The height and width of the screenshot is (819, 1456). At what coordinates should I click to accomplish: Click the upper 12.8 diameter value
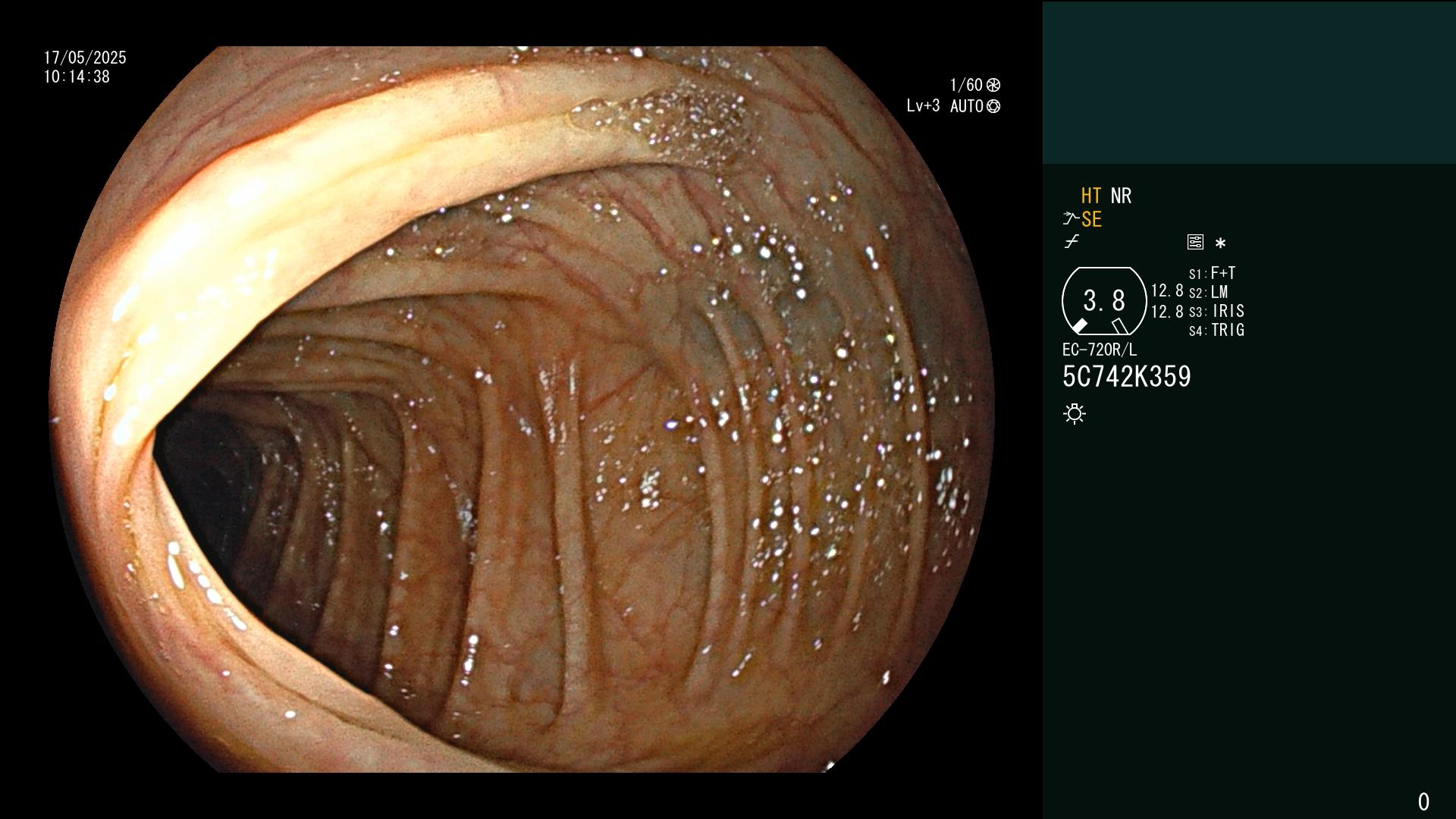point(1167,290)
